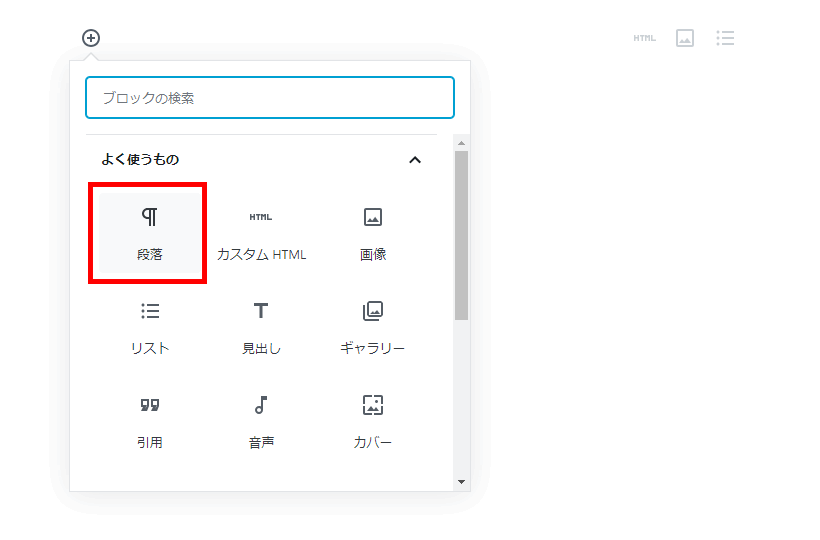Click the add block plus icon

[91, 38]
